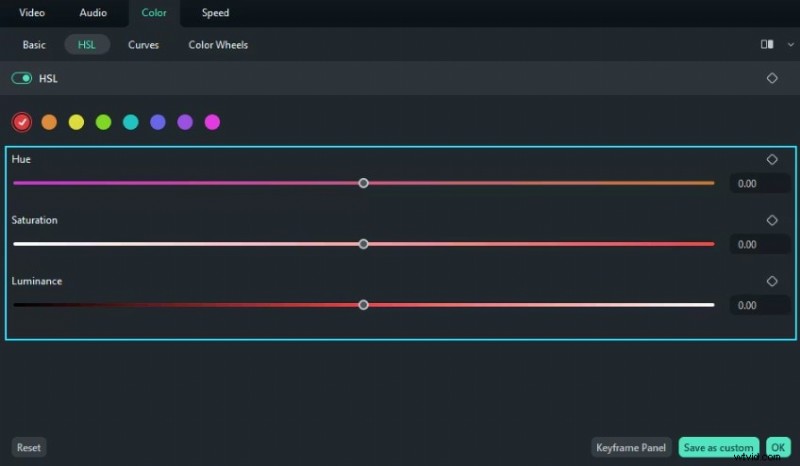Select the magenta color swatch
Viewport: 800px width, 466px height.
pos(212,122)
